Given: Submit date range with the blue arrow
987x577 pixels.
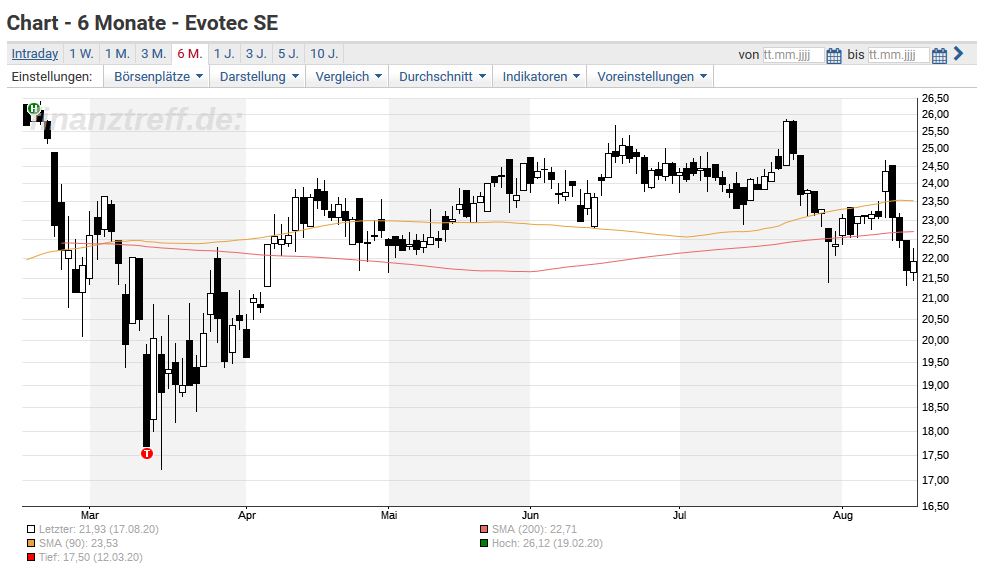Looking at the screenshot, I should (959, 53).
